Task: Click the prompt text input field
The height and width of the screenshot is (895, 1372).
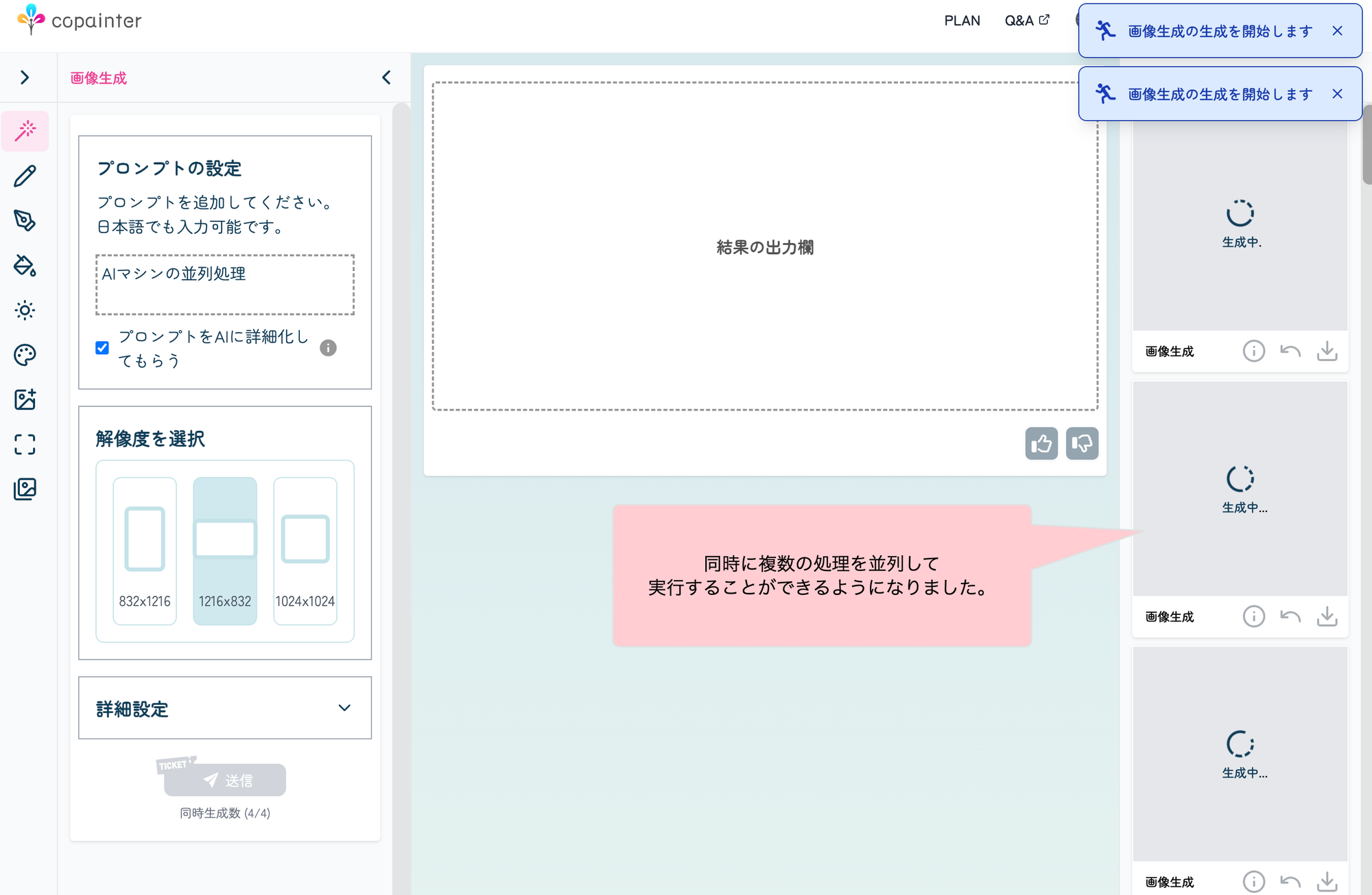Action: pos(225,285)
